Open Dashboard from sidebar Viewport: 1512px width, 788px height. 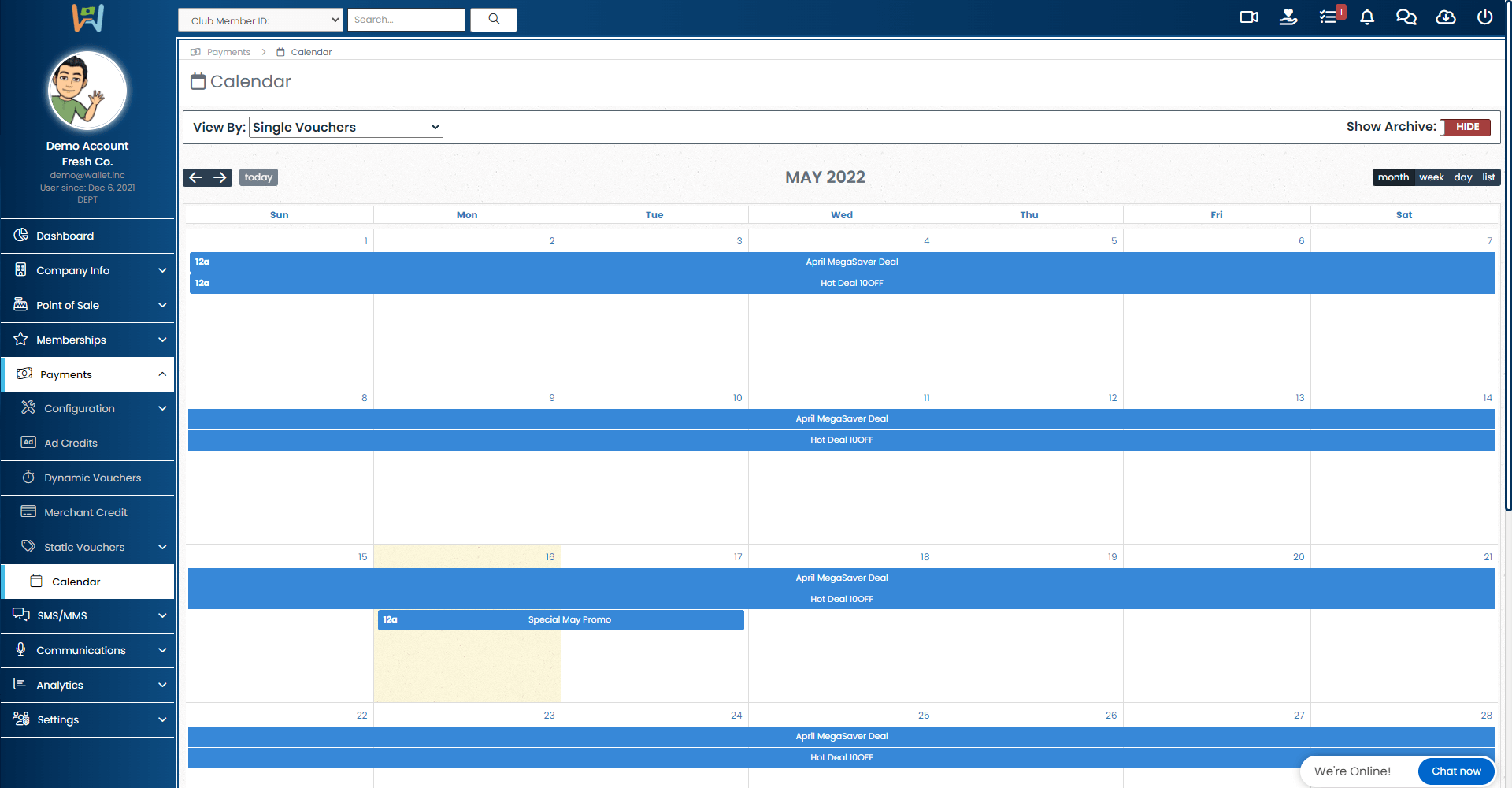point(65,236)
